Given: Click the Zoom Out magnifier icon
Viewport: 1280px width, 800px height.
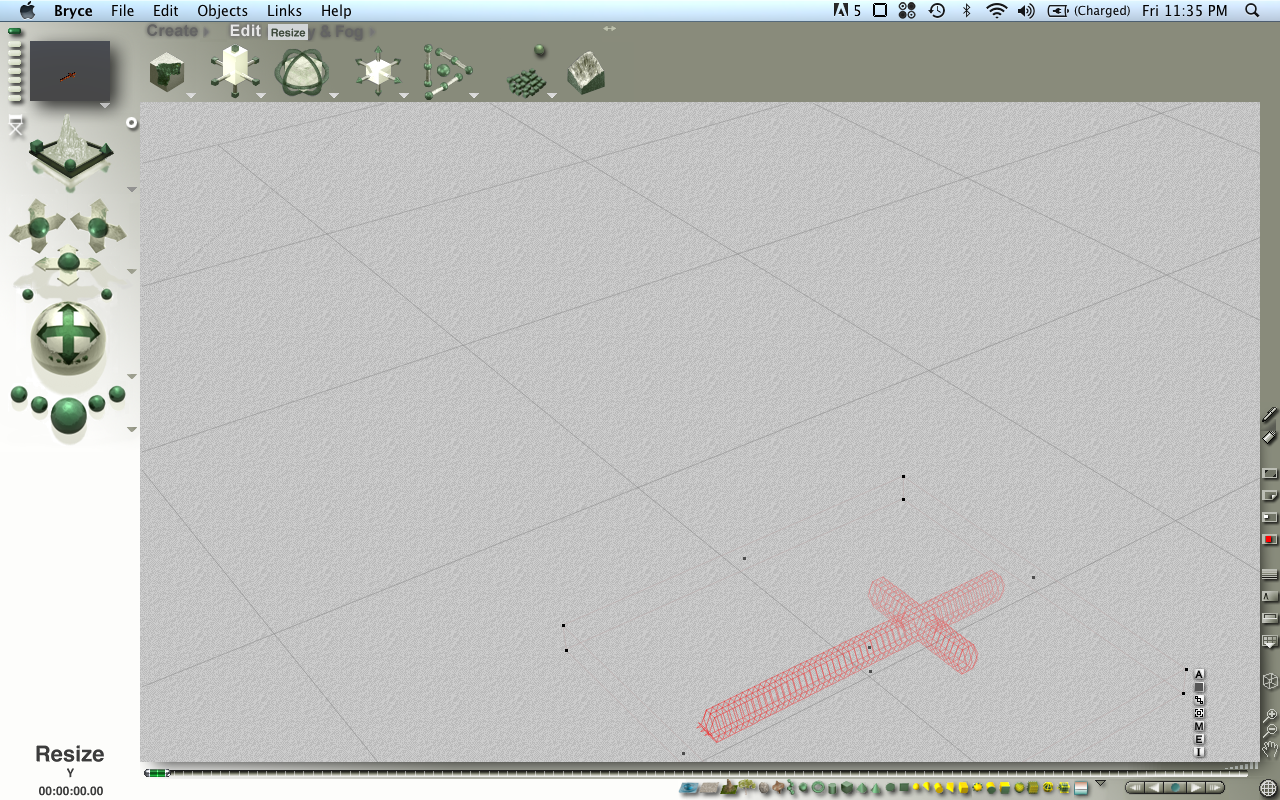Looking at the screenshot, I should 1270,731.
